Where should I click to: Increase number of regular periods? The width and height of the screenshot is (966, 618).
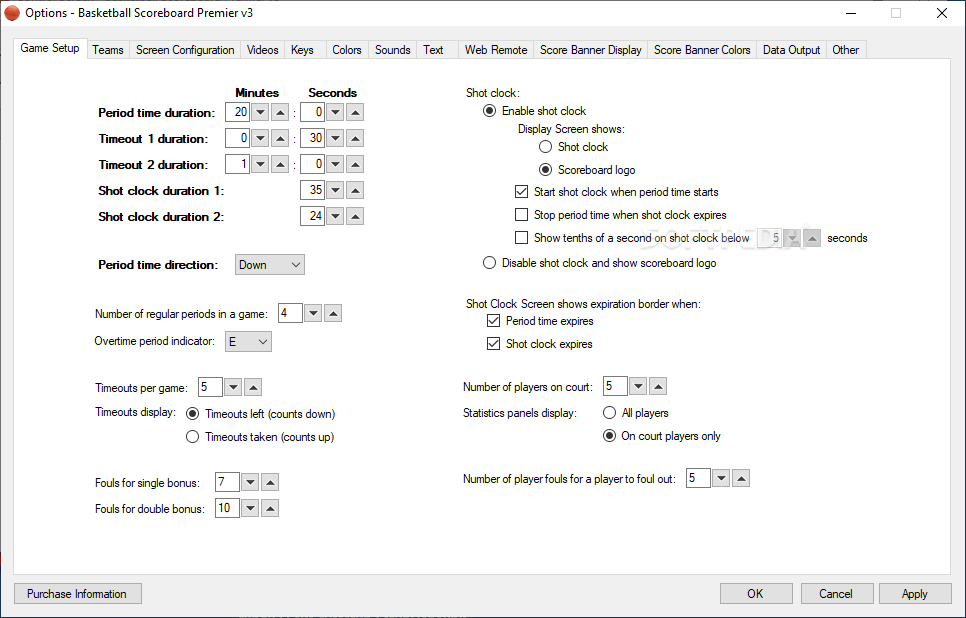coord(333,313)
